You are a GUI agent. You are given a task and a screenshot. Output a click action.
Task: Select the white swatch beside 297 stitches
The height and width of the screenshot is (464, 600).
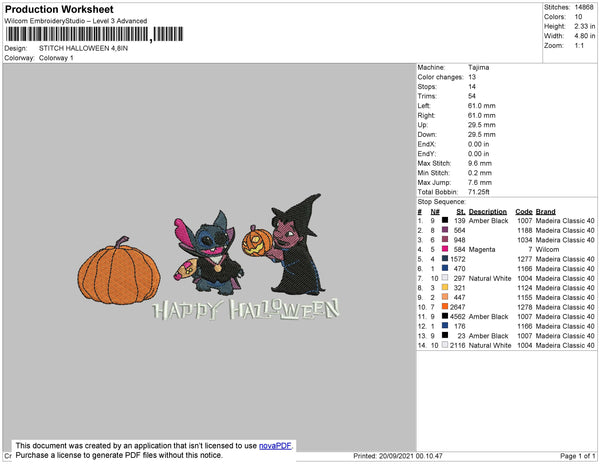coord(445,278)
